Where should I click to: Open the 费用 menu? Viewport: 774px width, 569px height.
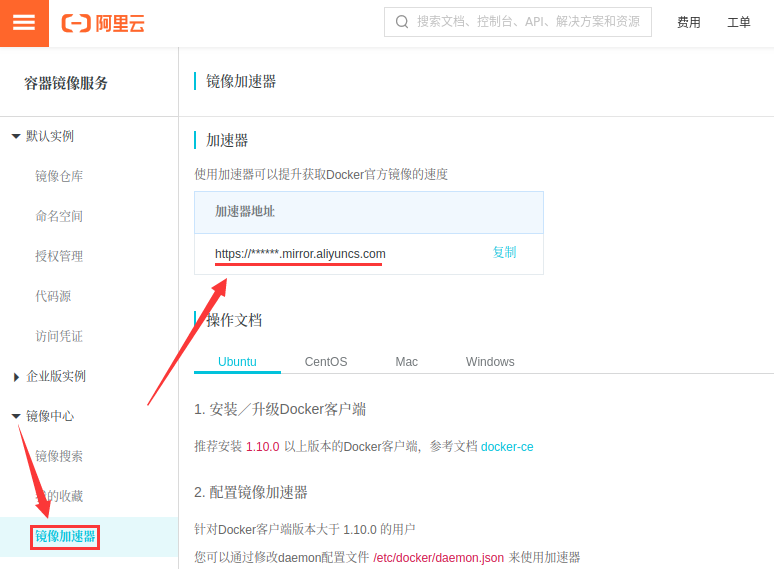point(689,22)
